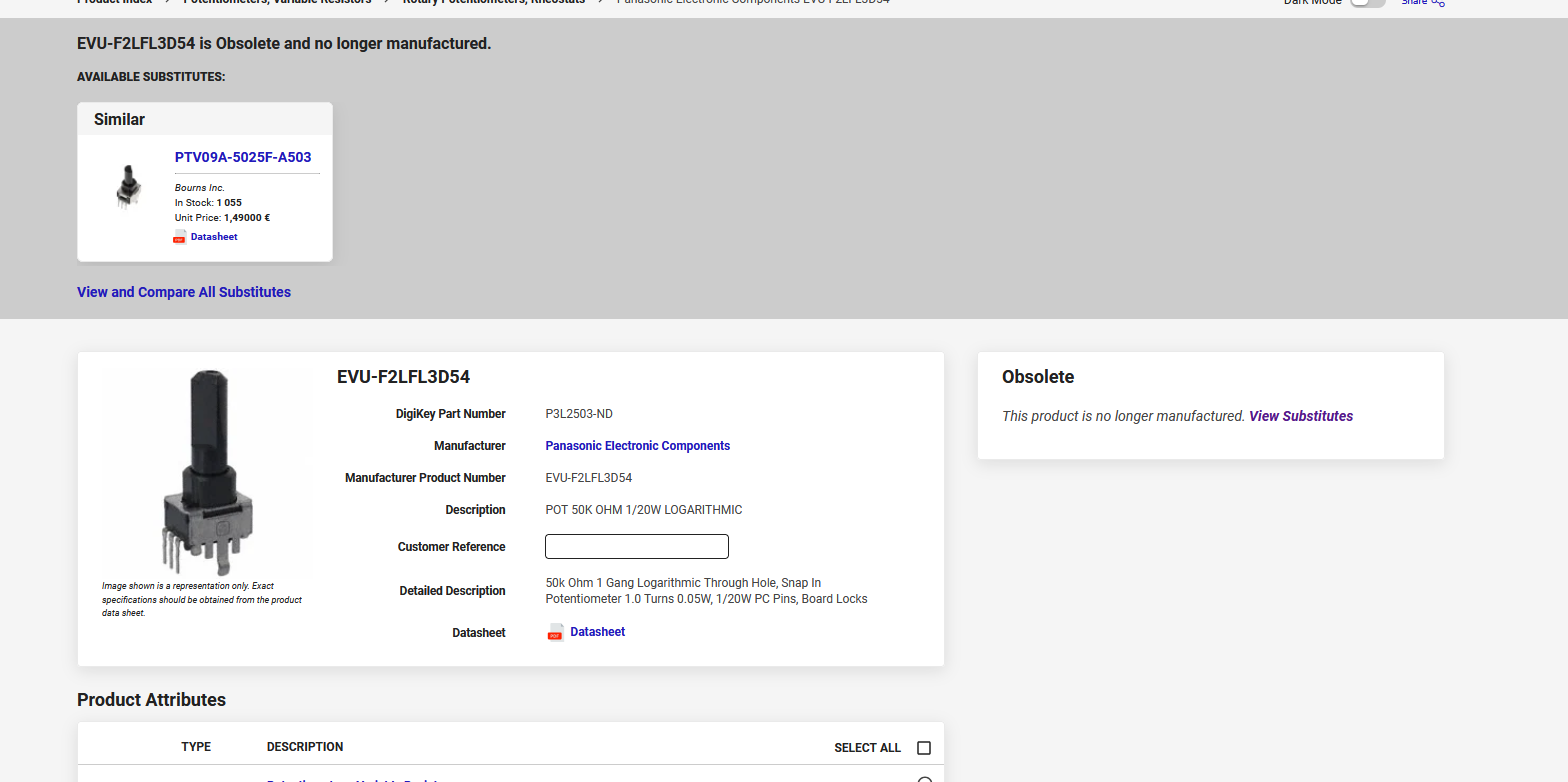Click the detailed description starting 50k Ohm 1 Gang
The width and height of the screenshot is (1568, 782).
point(707,591)
